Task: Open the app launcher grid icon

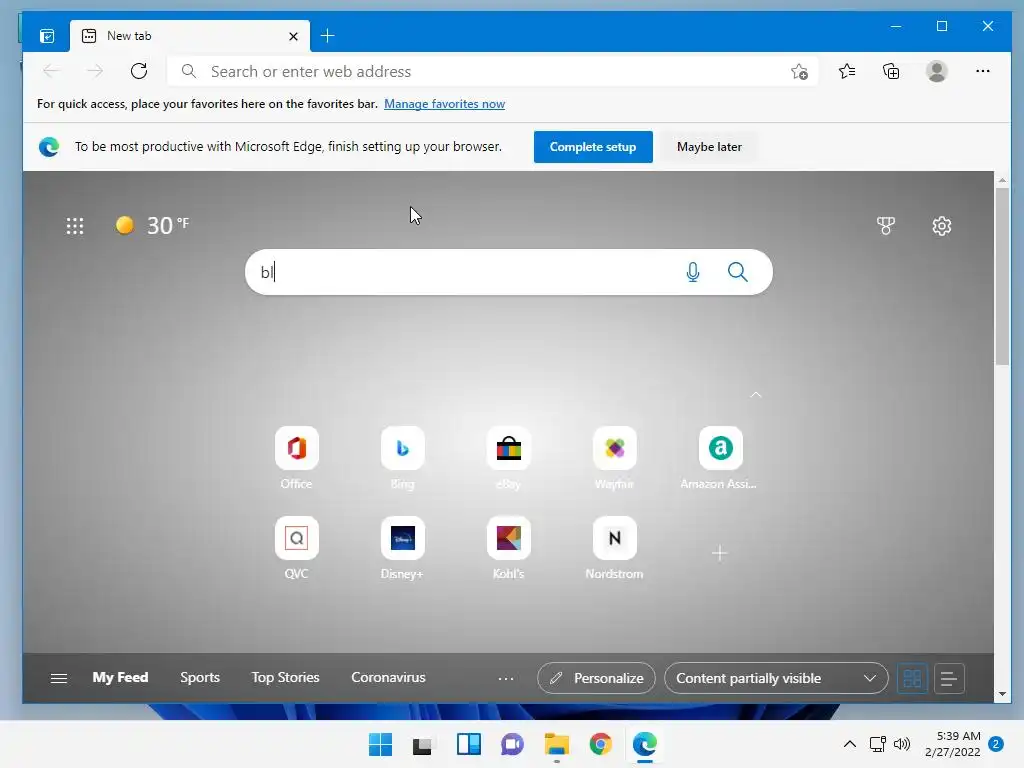Action: tap(75, 226)
